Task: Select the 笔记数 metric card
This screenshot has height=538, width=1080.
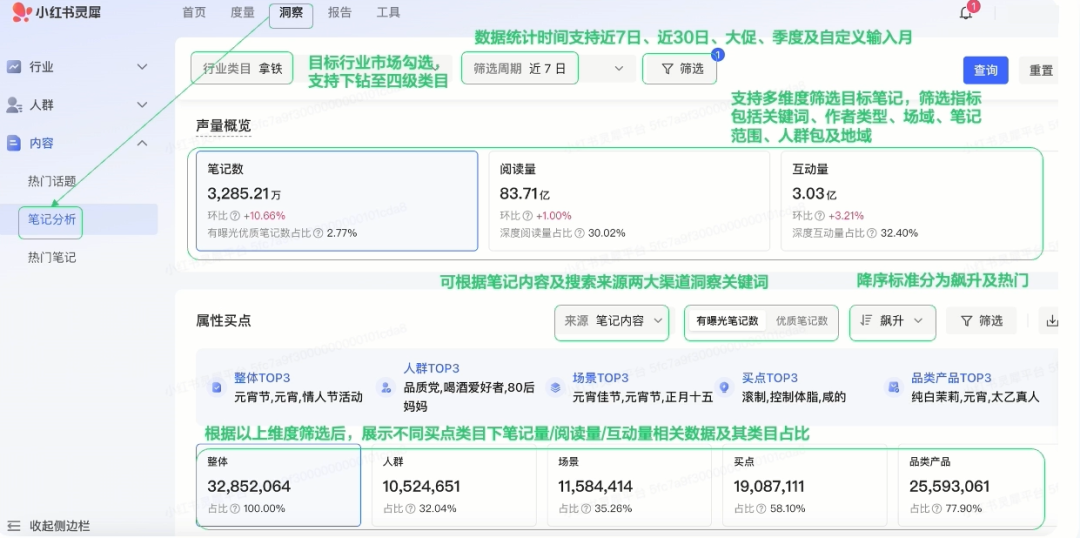Action: (x=336, y=200)
